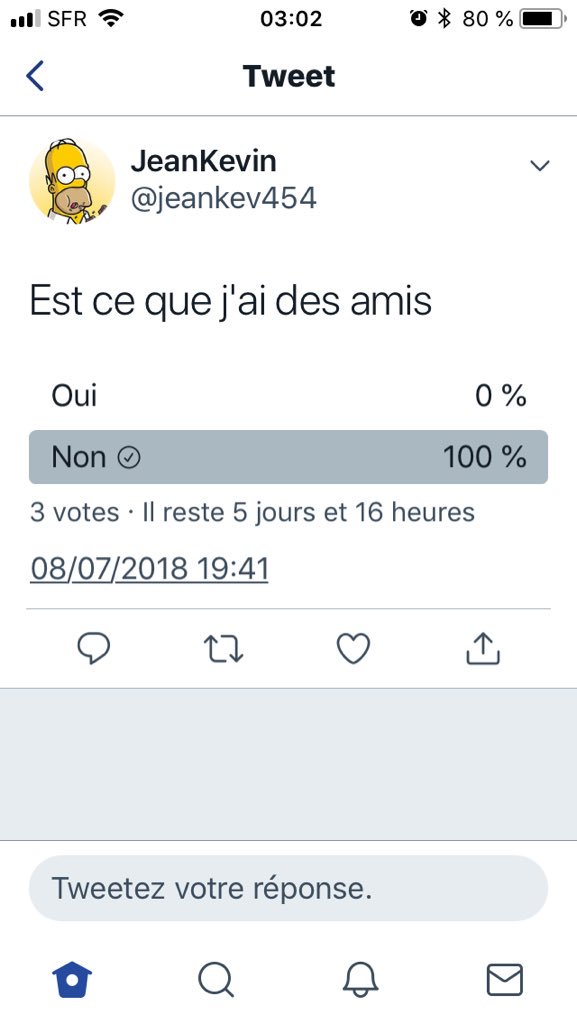
Task: Open the @jeankev454 handle
Action: 224,198
